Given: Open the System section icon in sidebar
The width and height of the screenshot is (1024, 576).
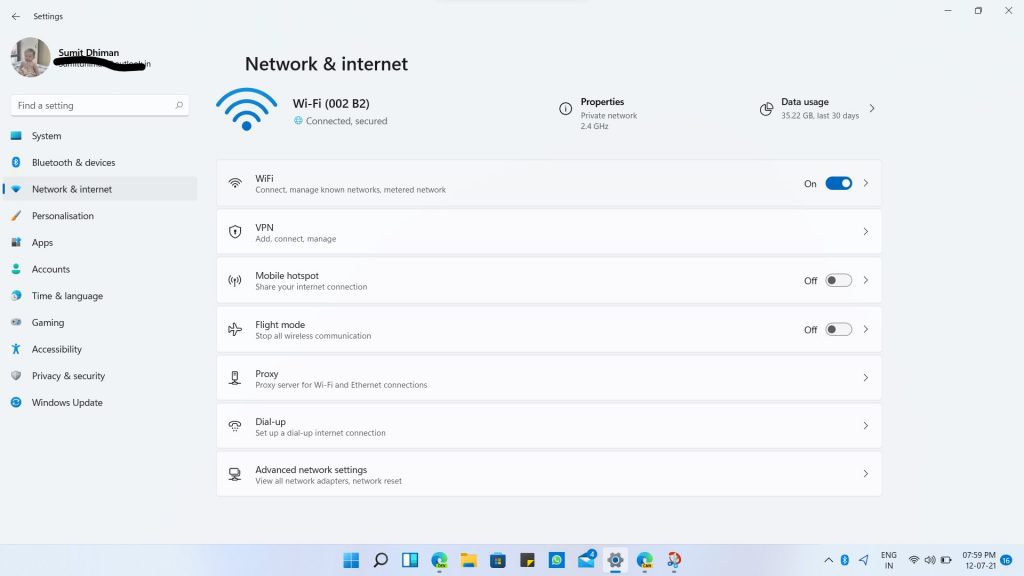Looking at the screenshot, I should click(14, 135).
